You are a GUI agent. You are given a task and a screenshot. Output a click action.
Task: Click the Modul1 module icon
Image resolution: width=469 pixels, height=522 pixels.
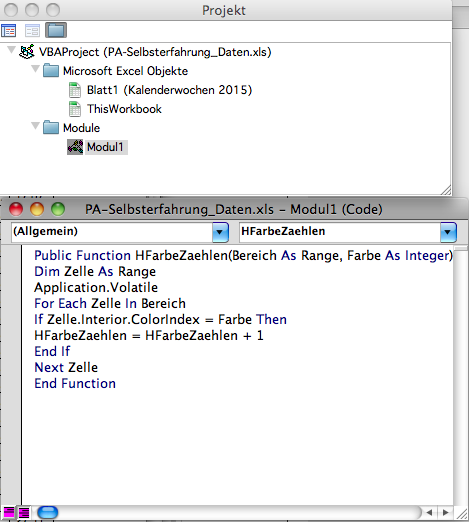(75, 147)
